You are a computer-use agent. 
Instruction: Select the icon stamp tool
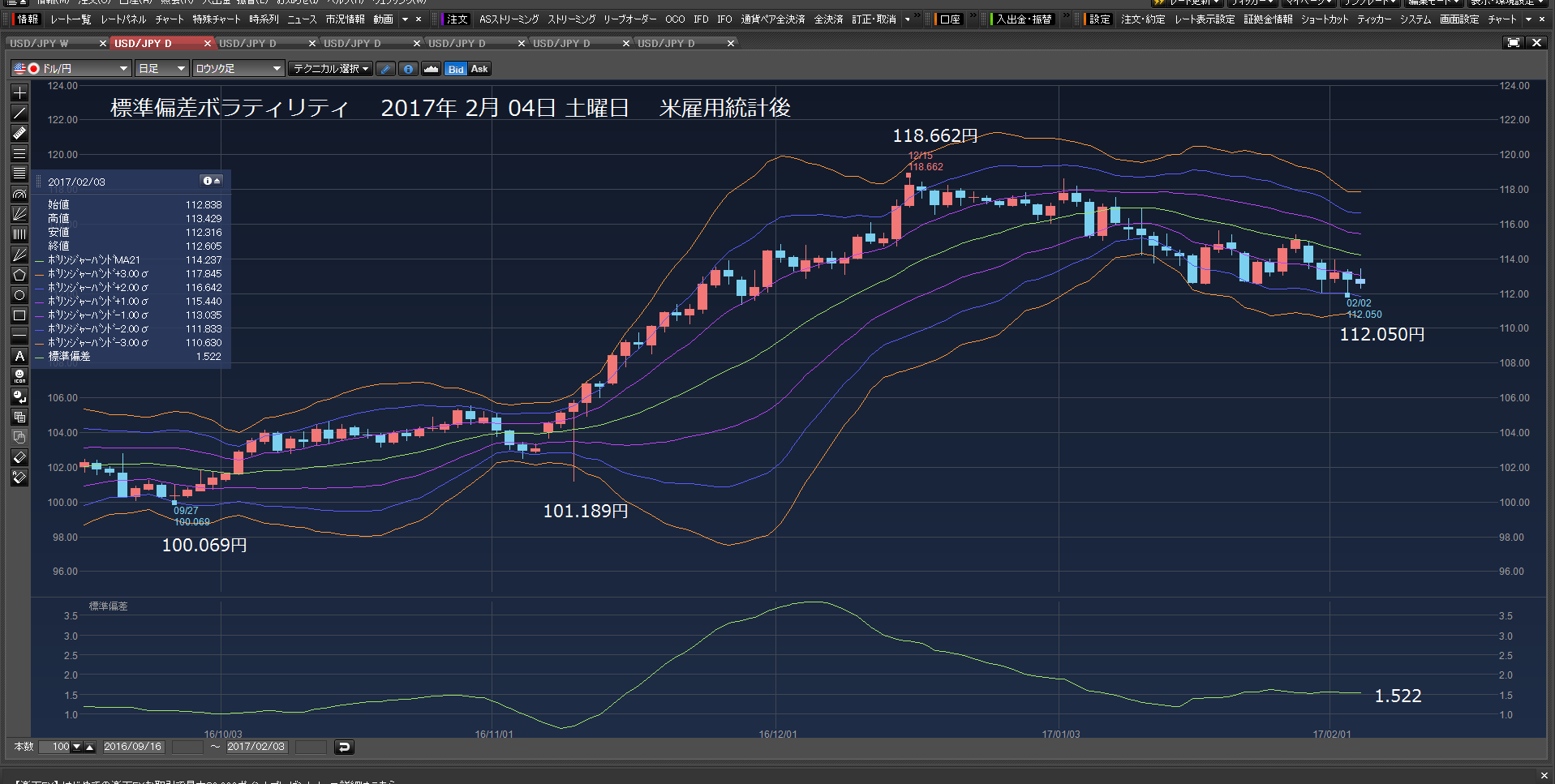click(19, 376)
